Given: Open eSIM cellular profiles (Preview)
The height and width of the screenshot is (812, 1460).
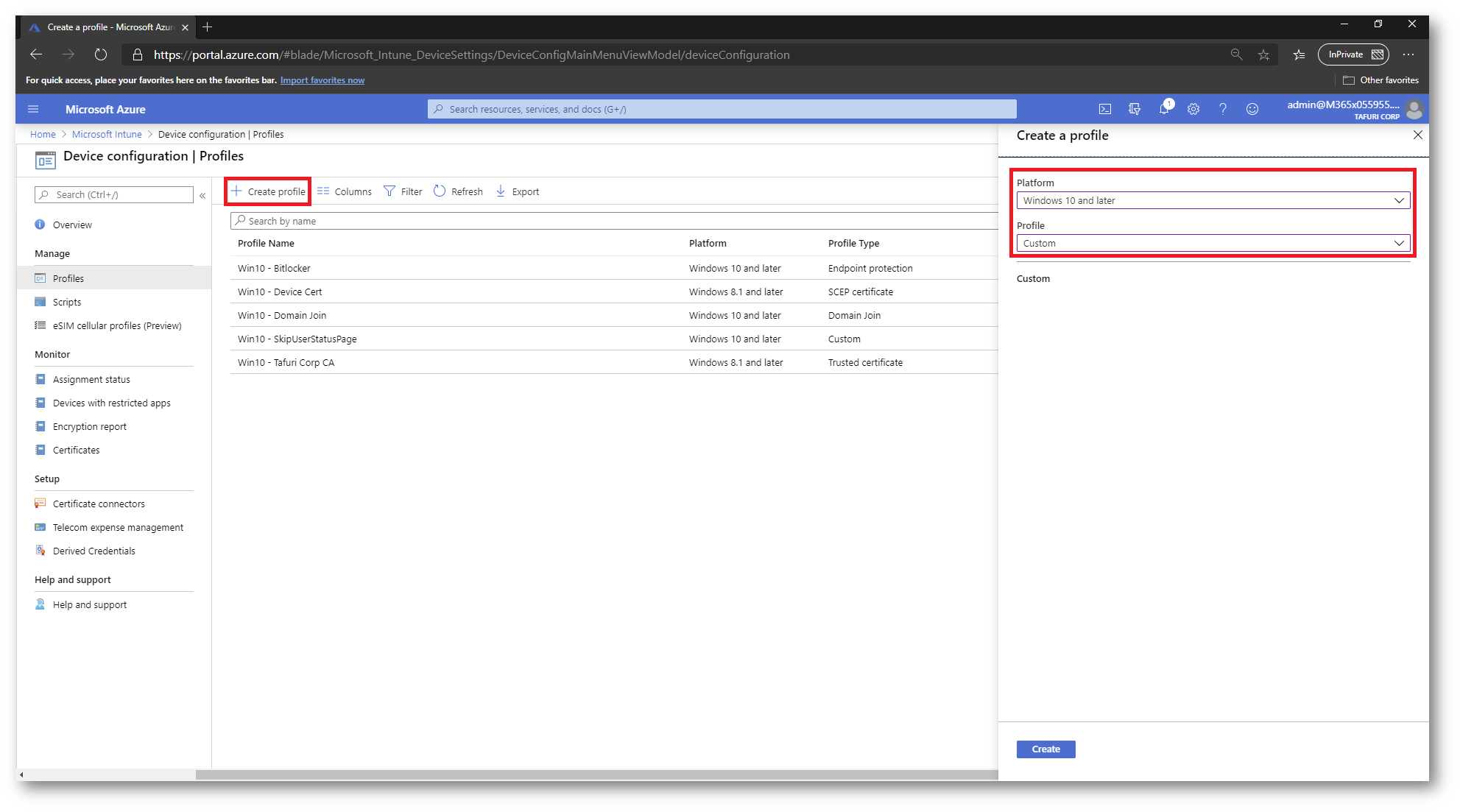Looking at the screenshot, I should pos(116,325).
